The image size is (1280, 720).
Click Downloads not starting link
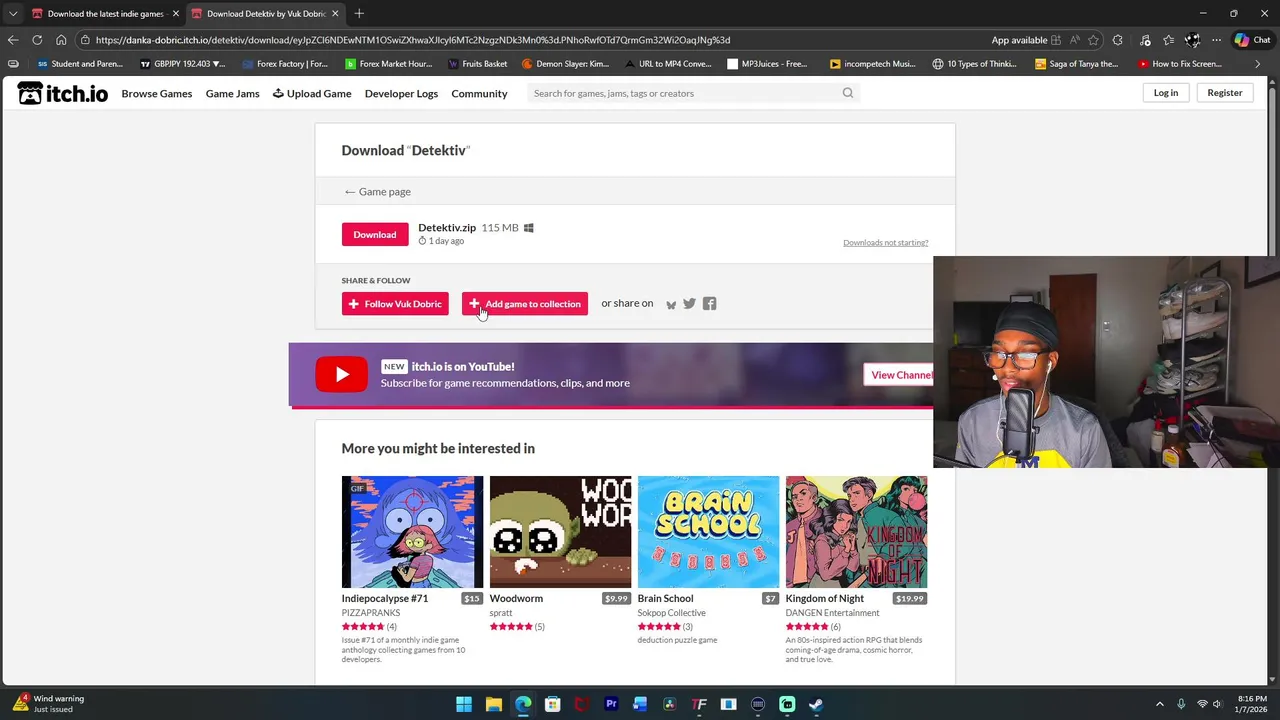click(x=886, y=242)
